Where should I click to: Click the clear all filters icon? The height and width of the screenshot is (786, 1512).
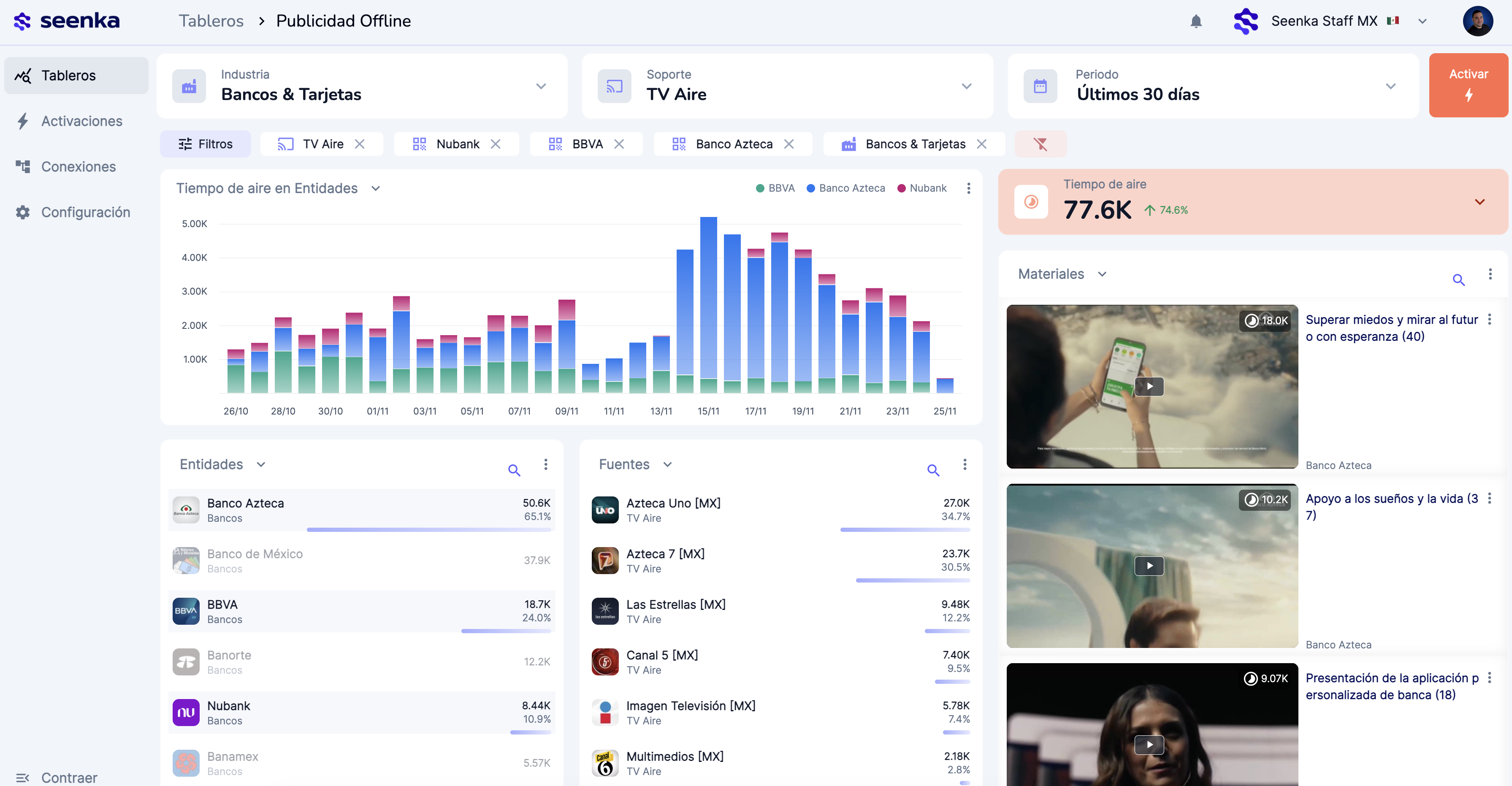click(1040, 144)
